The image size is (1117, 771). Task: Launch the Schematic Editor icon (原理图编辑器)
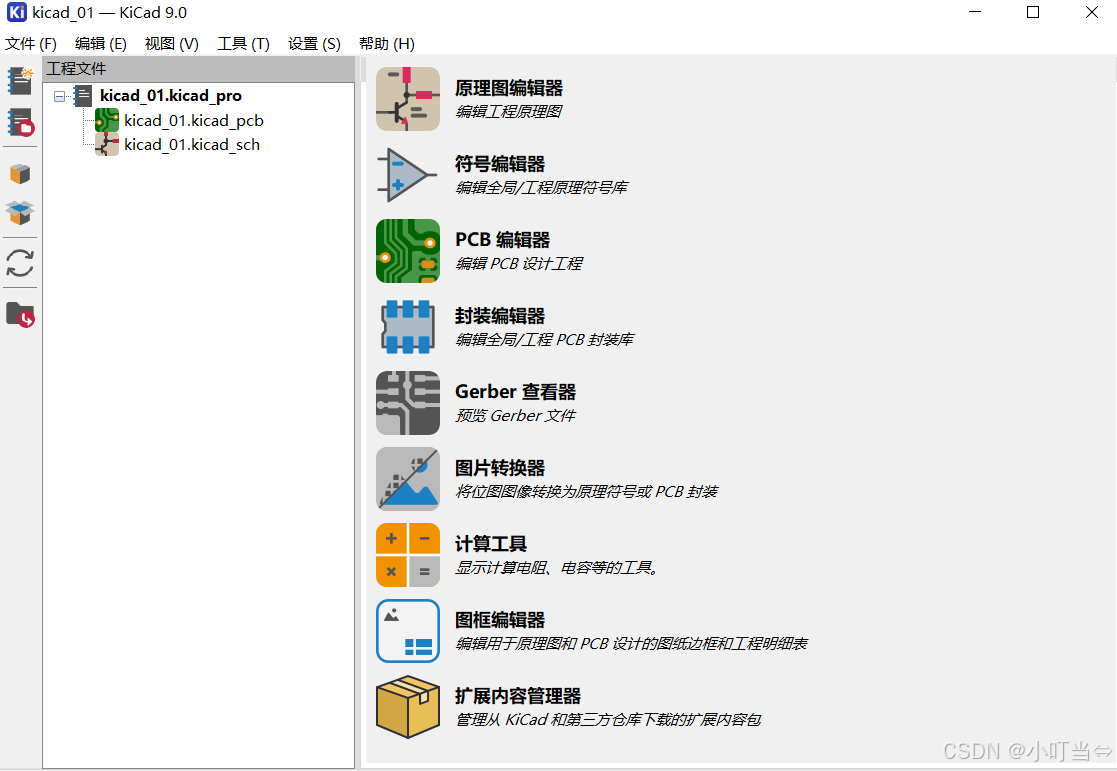(407, 99)
